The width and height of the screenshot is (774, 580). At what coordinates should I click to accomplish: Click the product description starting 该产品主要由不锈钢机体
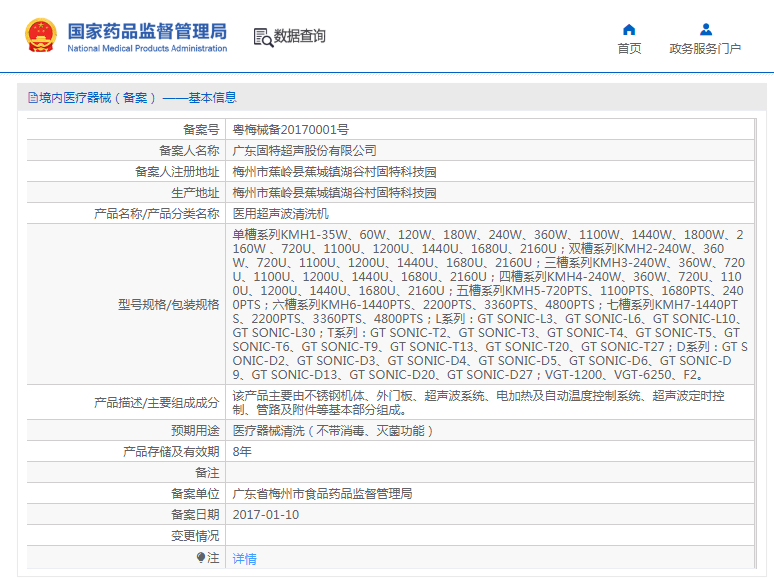coord(479,403)
